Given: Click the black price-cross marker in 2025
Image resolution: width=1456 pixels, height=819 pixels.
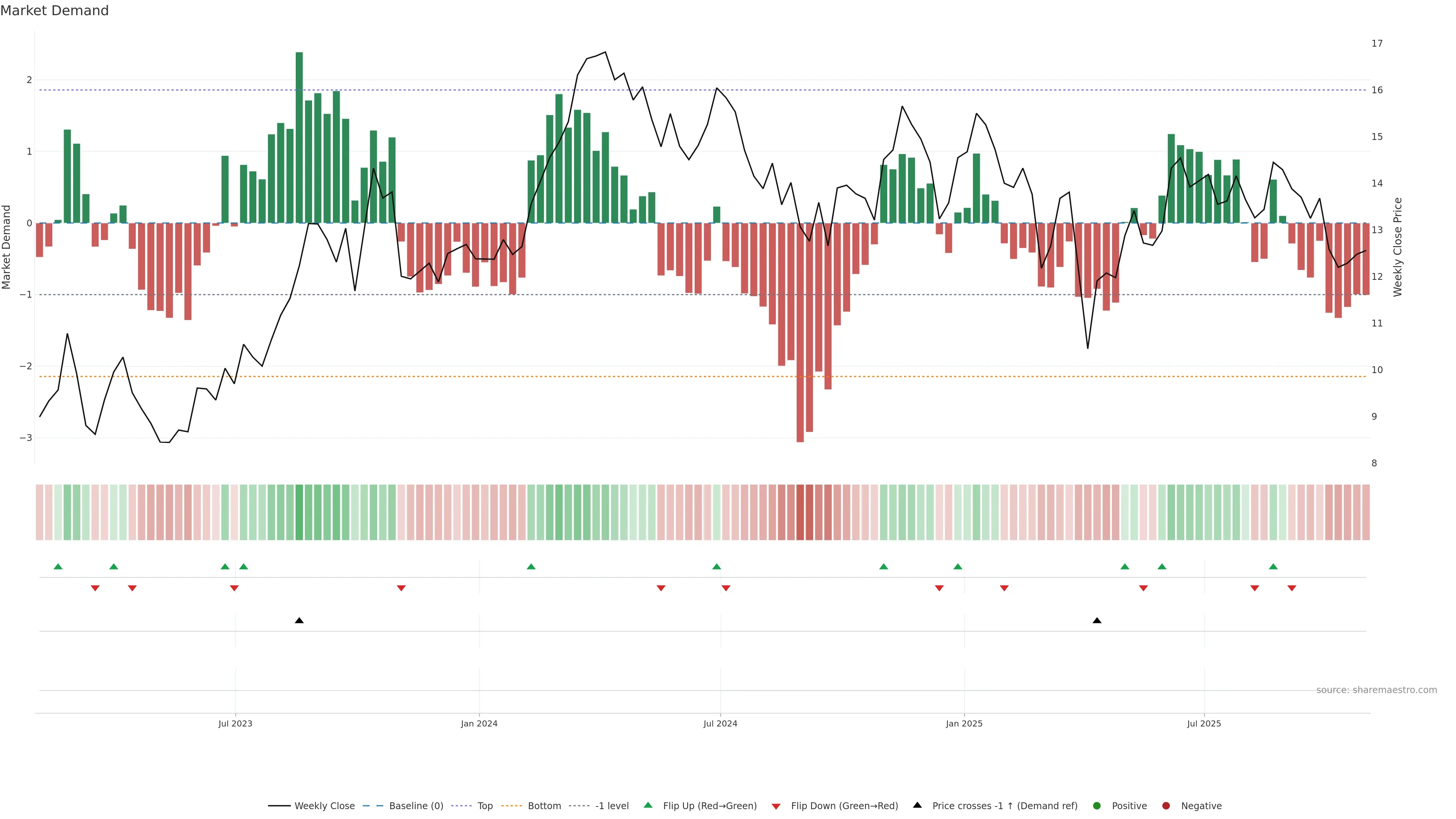Looking at the screenshot, I should pyautogui.click(x=1097, y=621).
